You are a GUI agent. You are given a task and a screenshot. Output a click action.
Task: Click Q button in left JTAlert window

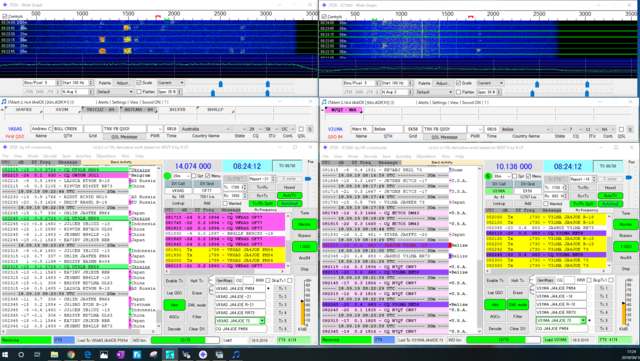point(310,129)
